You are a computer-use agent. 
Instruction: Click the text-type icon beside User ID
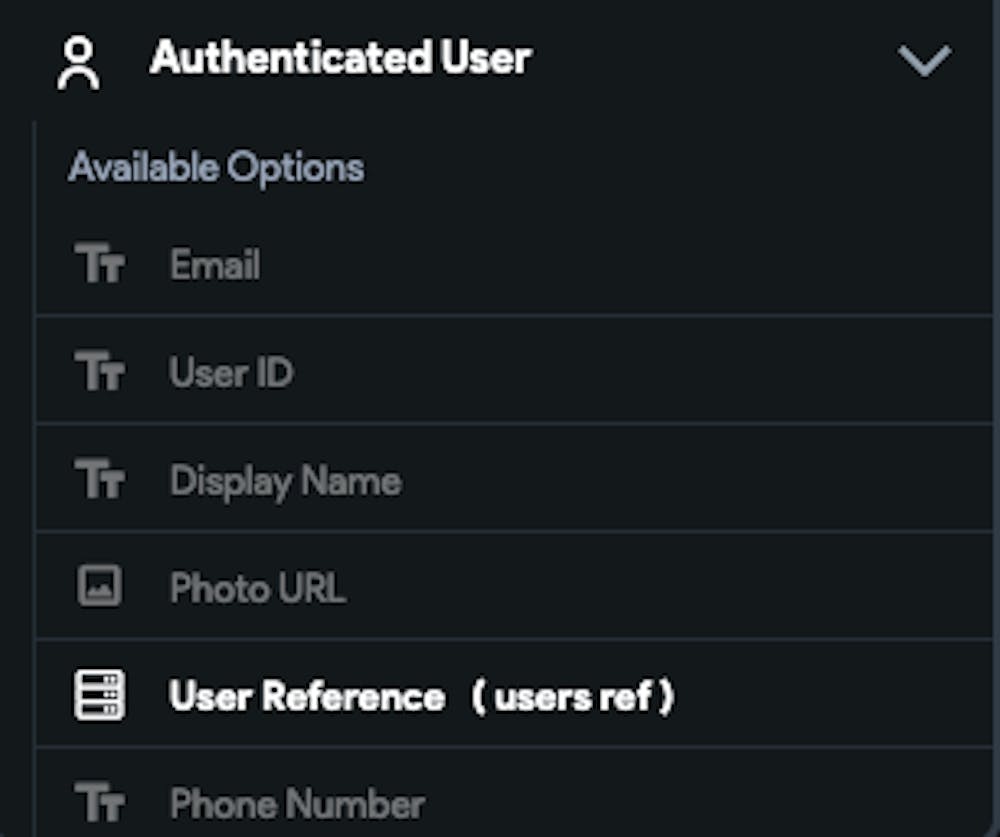click(x=100, y=373)
